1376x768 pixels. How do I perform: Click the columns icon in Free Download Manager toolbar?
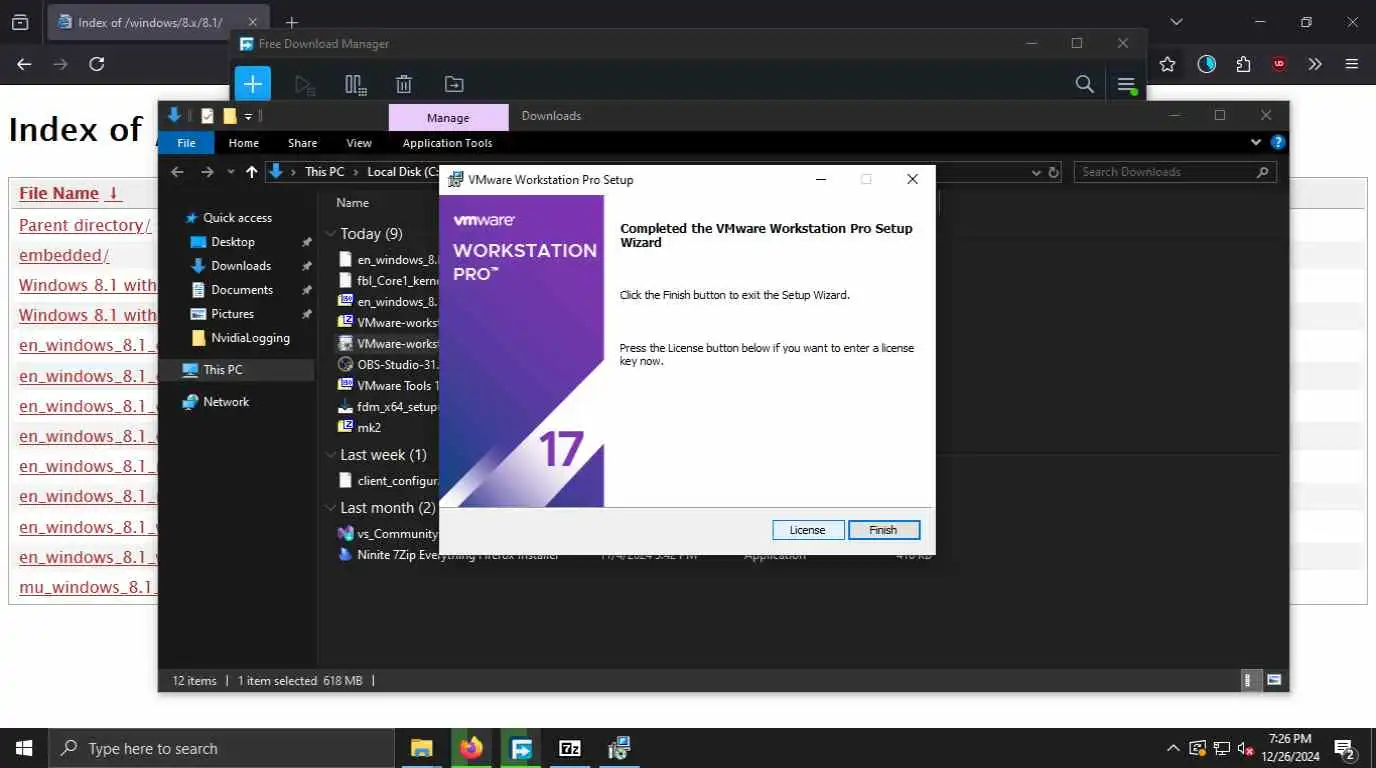(x=355, y=85)
